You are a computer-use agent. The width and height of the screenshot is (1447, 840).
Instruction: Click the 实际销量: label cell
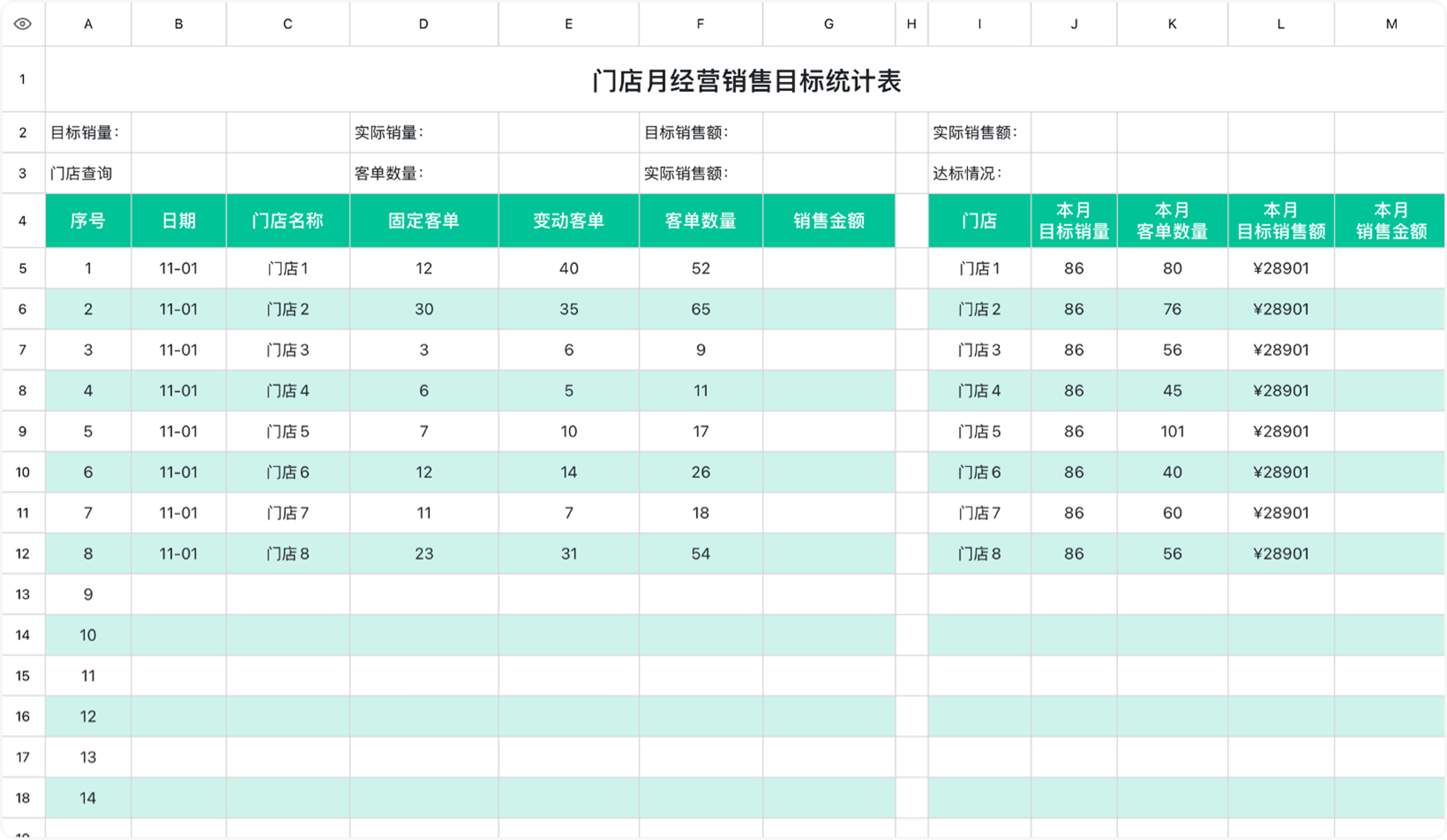tap(424, 132)
